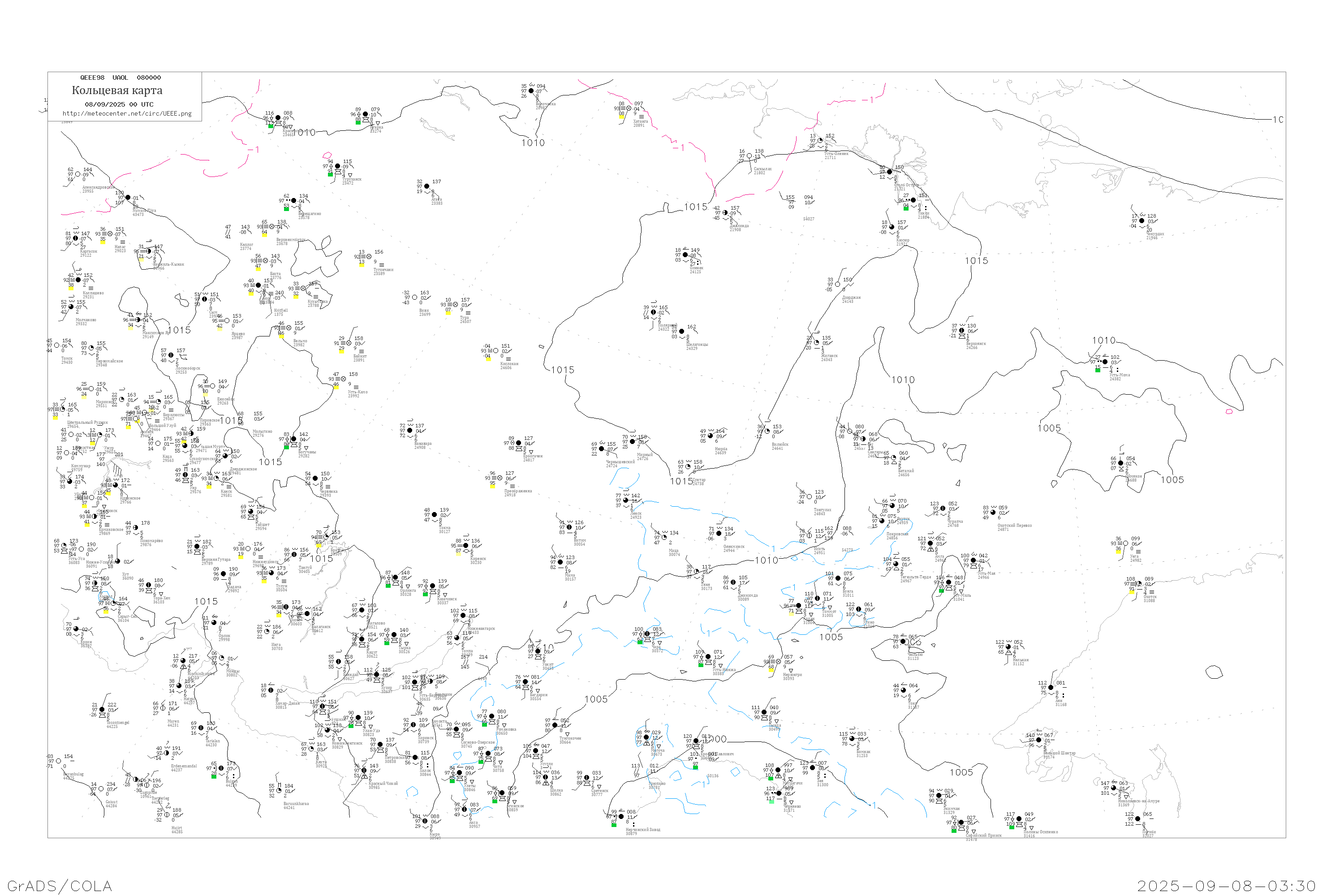Screen dimensions: 1344x896
Task: Select the Саскылах open-circle station marker
Action: 749,156
